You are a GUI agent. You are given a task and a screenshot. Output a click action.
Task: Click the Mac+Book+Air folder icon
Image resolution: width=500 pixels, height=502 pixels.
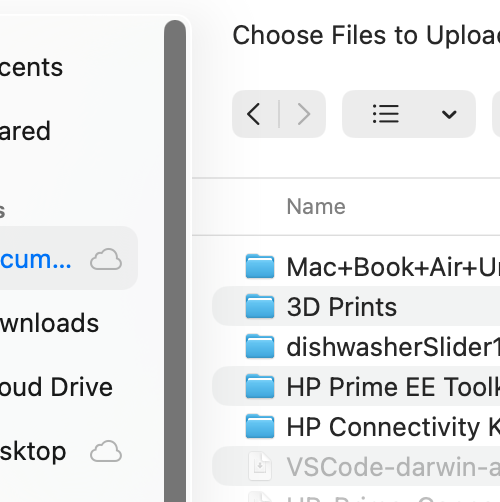pyautogui.click(x=260, y=266)
